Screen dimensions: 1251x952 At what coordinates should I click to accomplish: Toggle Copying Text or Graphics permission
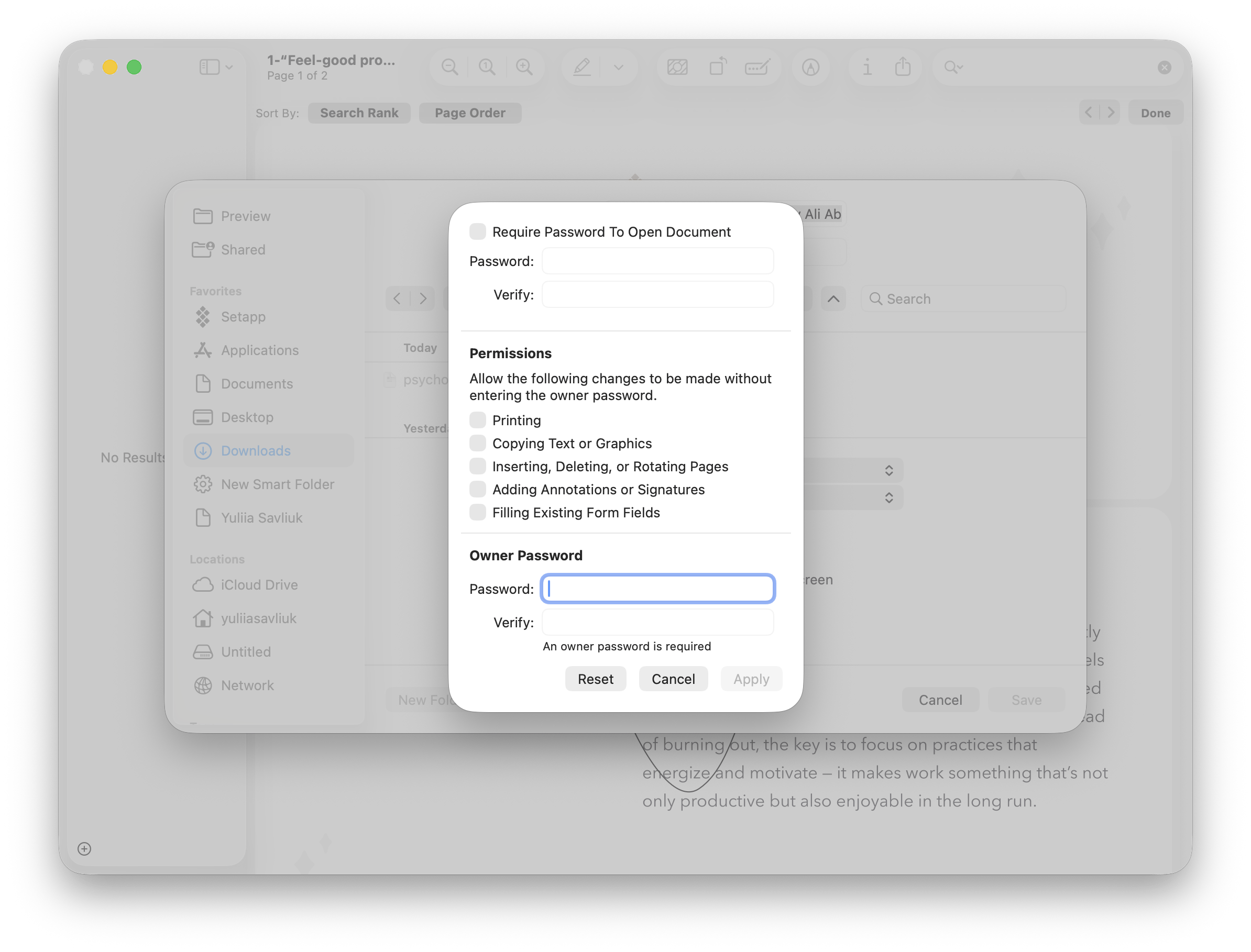click(478, 443)
